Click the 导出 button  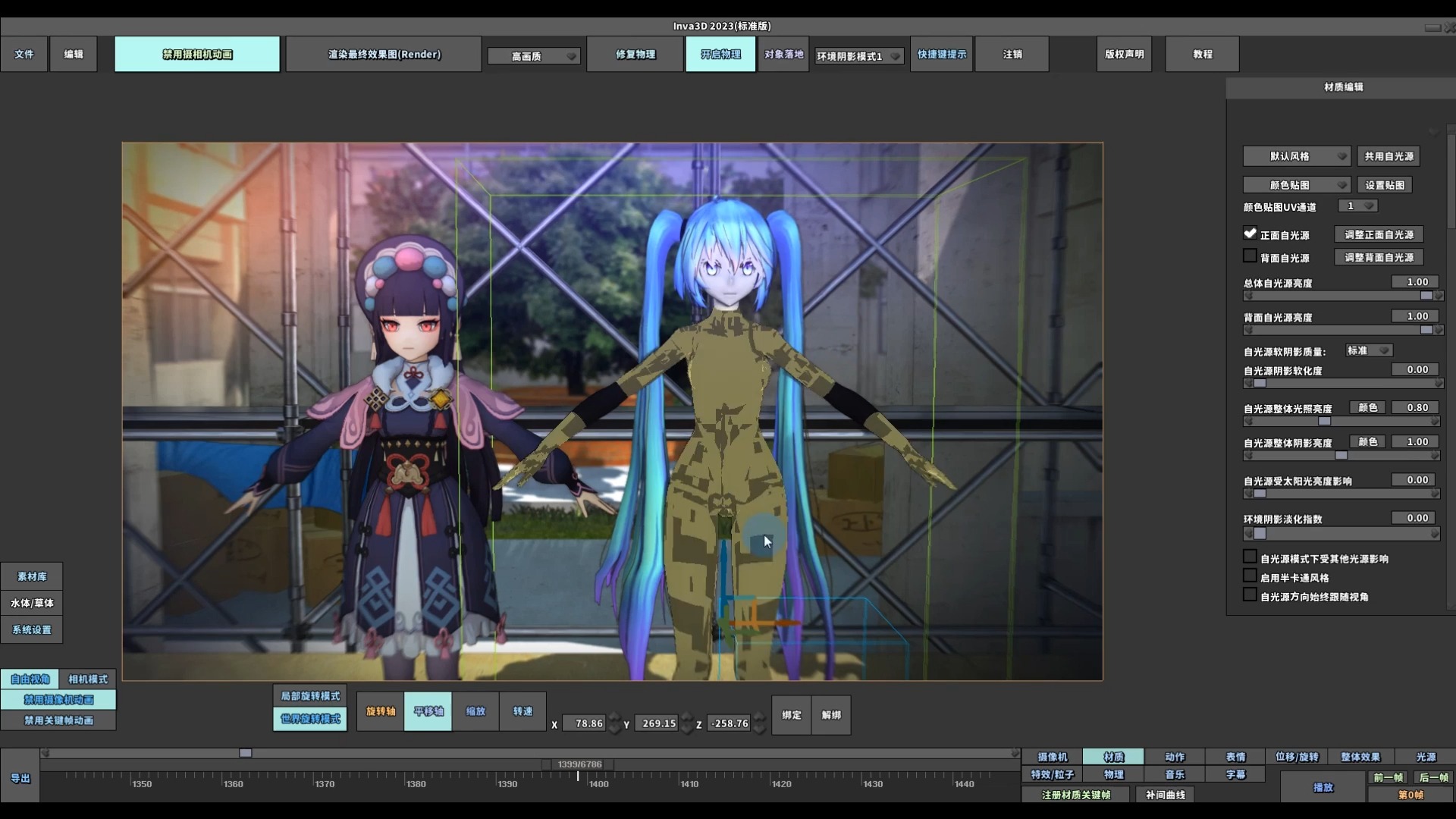20,778
